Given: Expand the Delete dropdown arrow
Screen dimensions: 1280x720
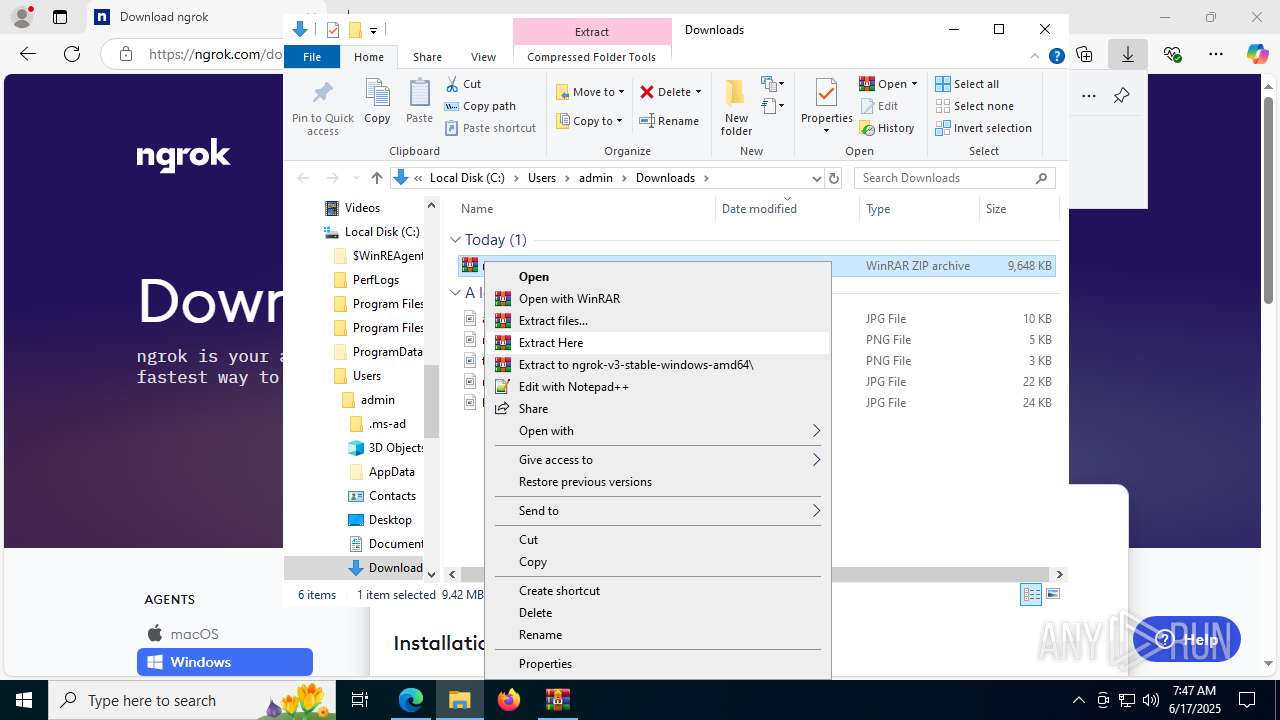Looking at the screenshot, I should point(698,92).
